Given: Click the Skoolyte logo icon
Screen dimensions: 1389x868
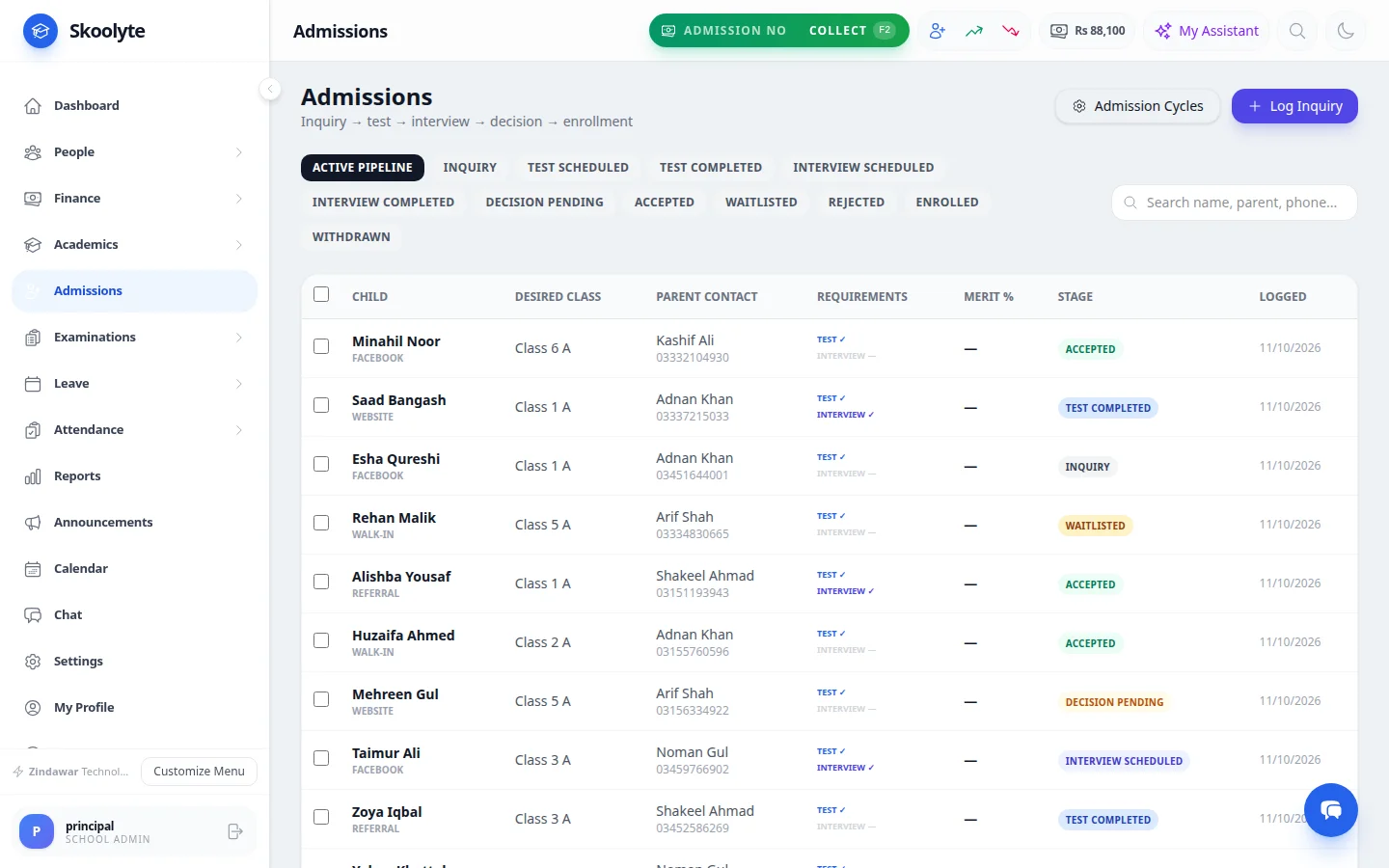Looking at the screenshot, I should point(41,31).
